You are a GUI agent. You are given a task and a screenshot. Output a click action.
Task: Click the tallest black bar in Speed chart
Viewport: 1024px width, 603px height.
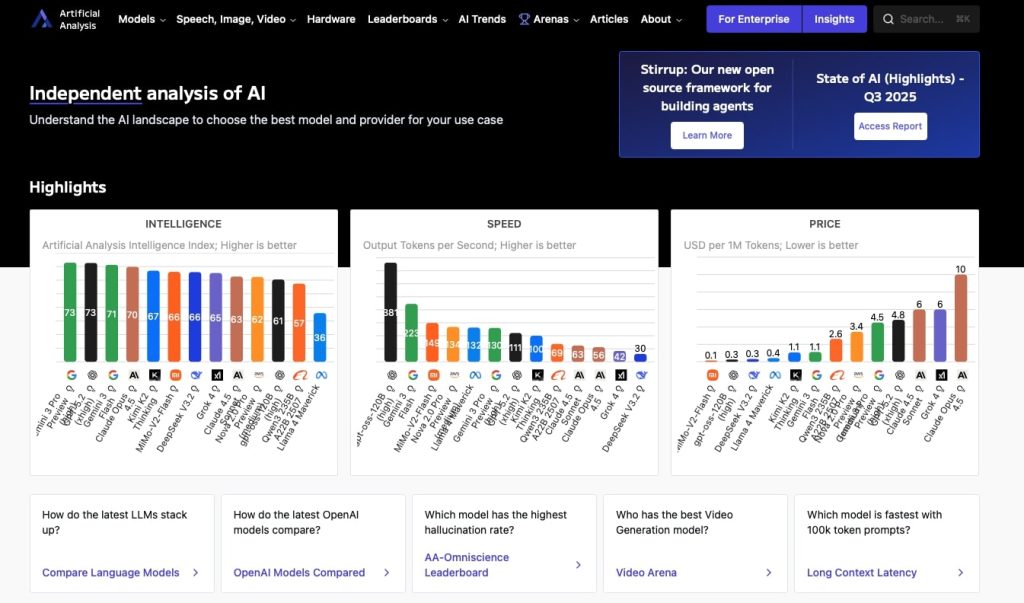tap(390, 312)
